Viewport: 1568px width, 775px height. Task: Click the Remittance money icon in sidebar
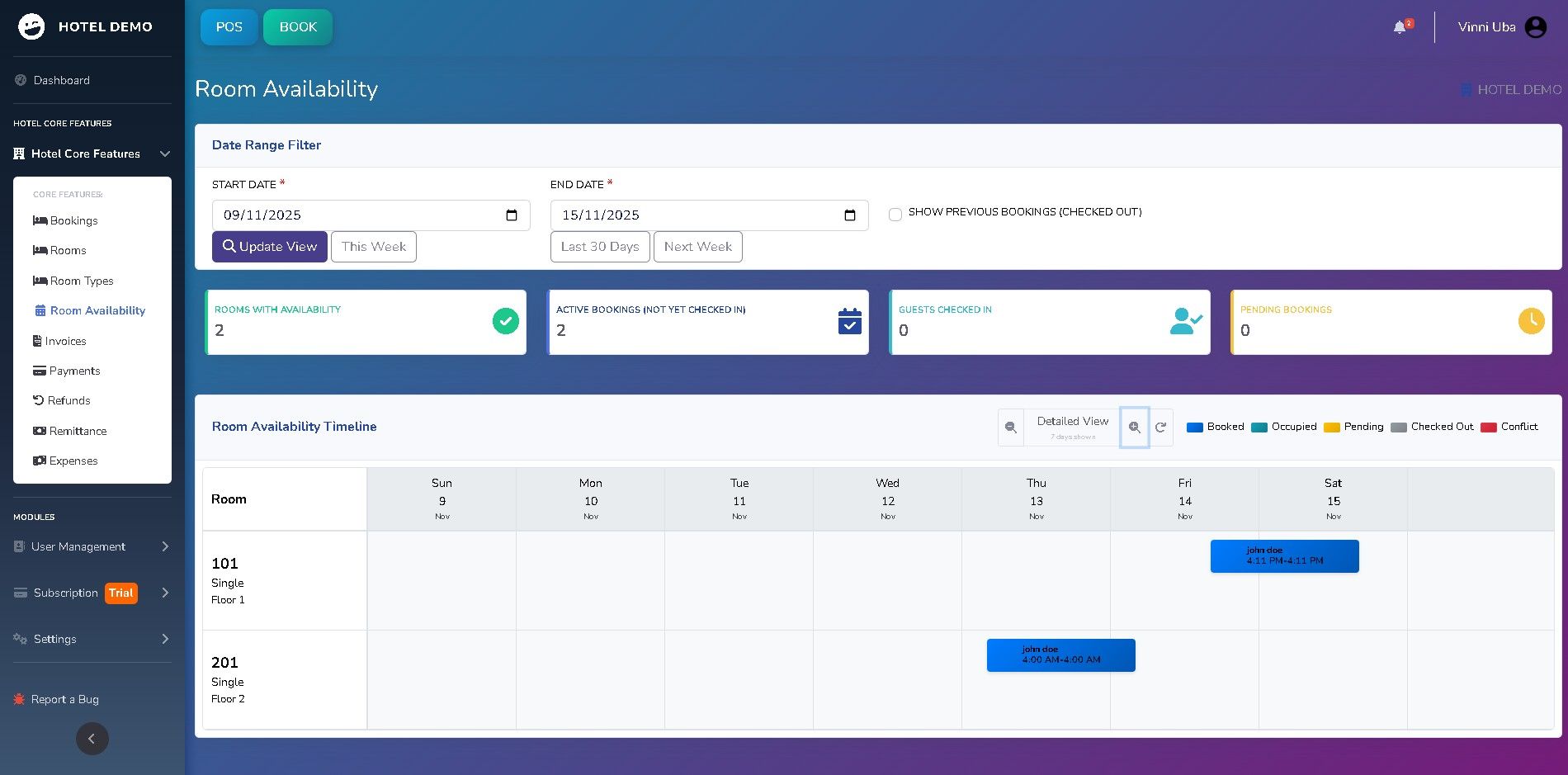[x=40, y=431]
